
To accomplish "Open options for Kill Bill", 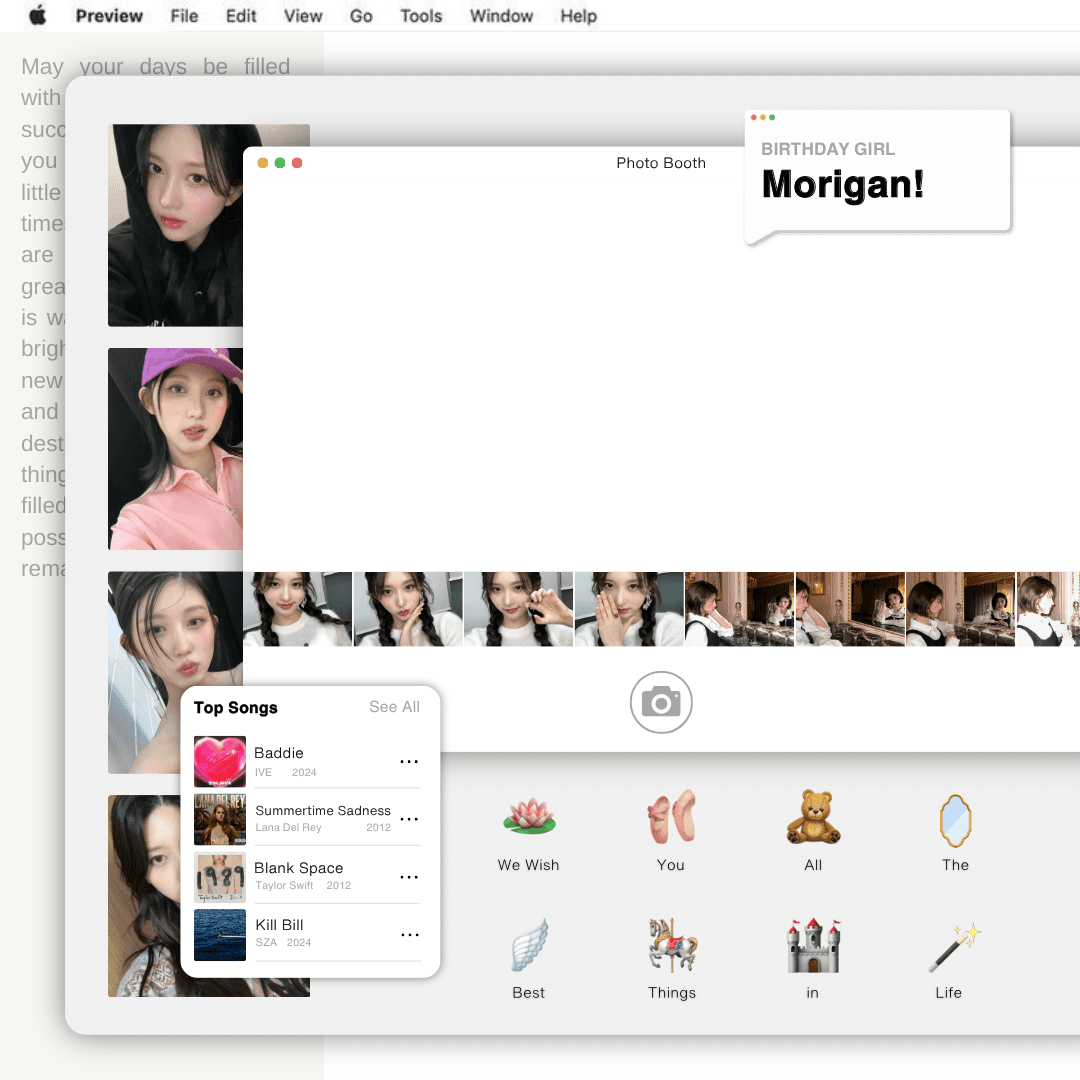I will point(409,935).
